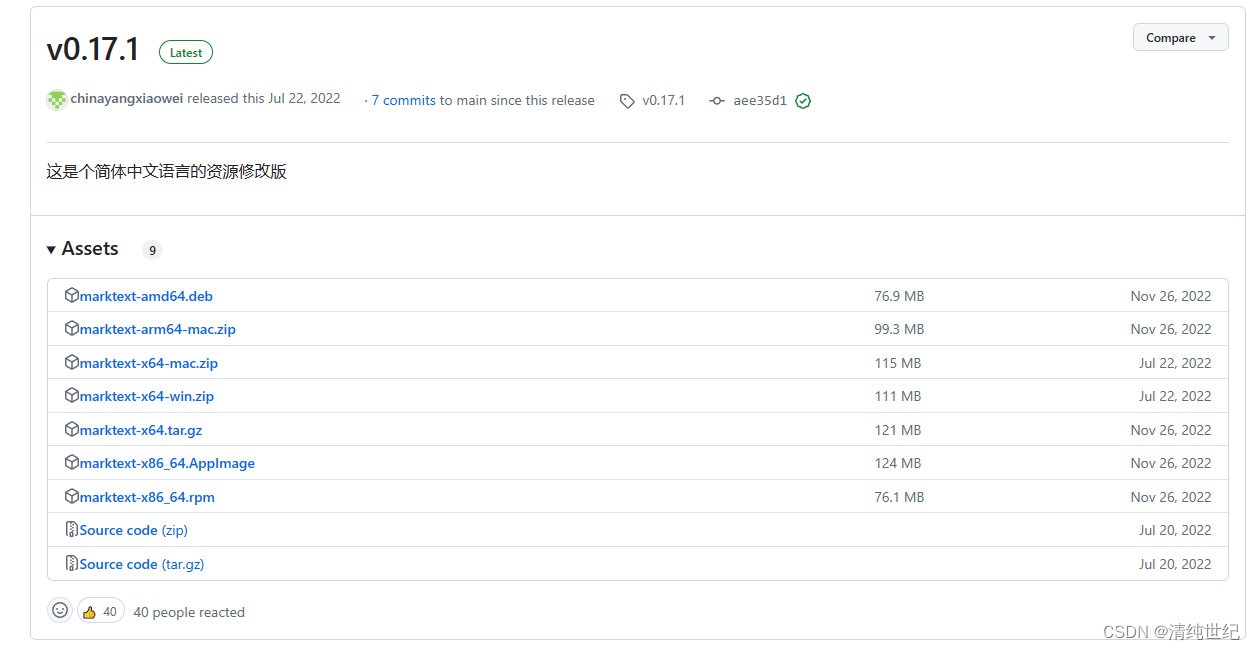Screen dimensions: 1255x650
Task: Download marktext-arm64-mac.zip
Action: [x=158, y=329]
